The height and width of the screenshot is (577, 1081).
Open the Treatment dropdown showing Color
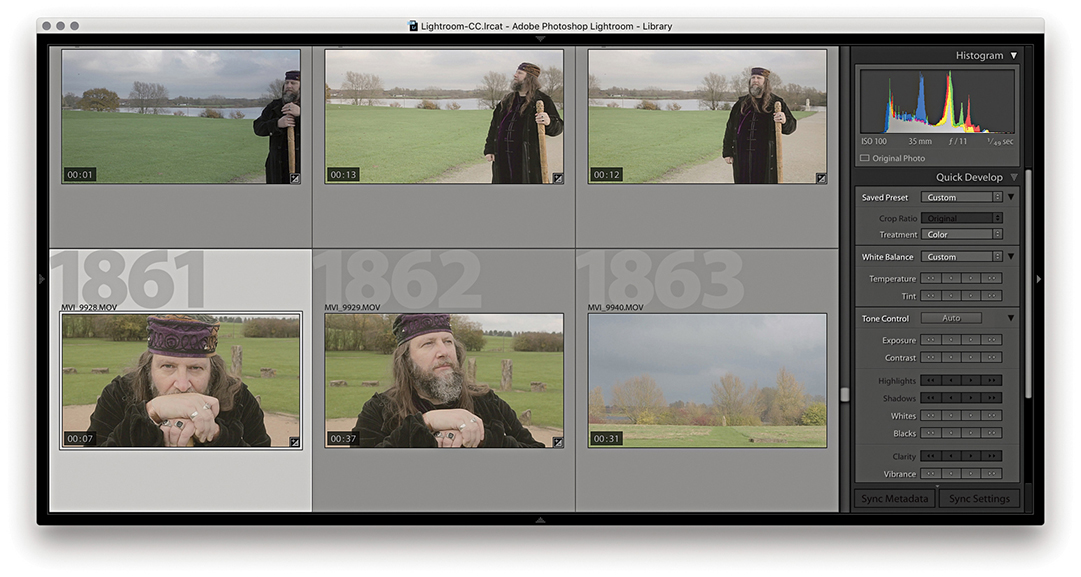point(962,234)
